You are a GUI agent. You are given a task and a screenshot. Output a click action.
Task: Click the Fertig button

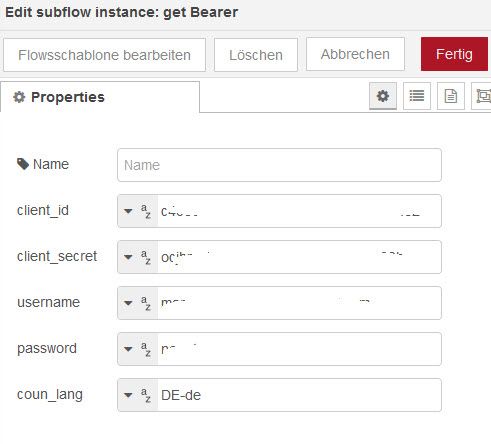[x=454, y=54]
